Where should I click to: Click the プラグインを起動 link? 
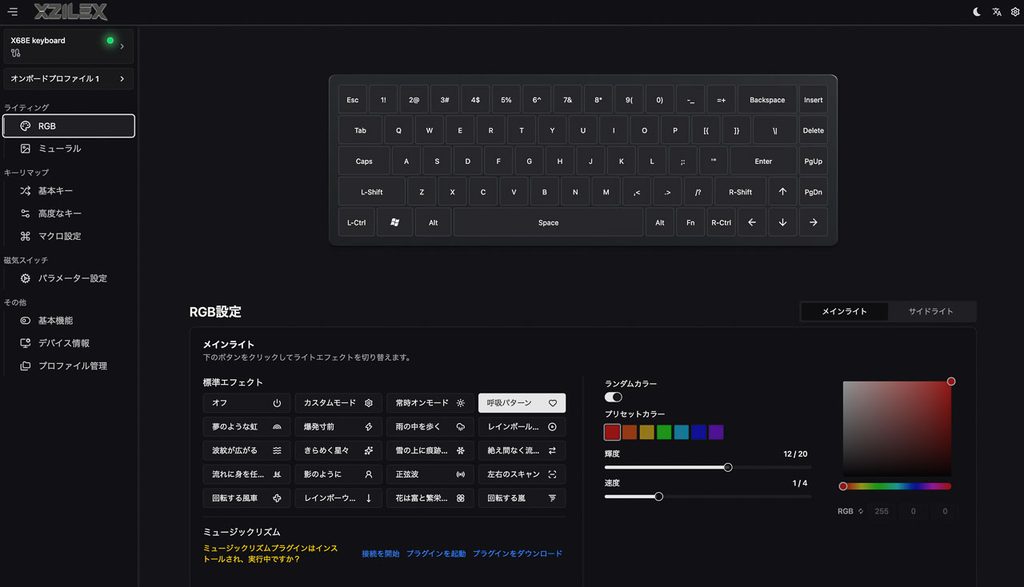click(436, 554)
